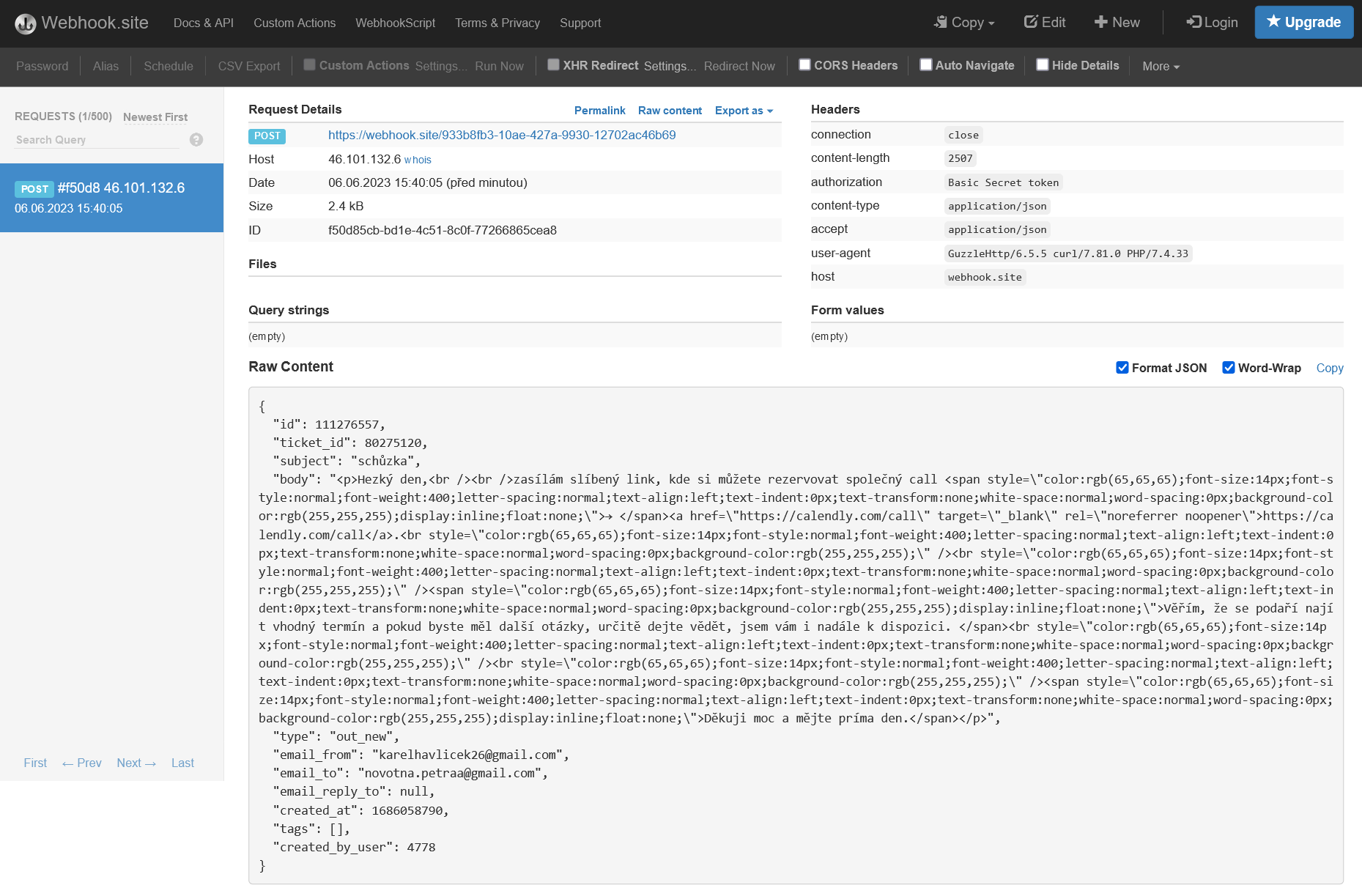Viewport: 1362px width, 896px height.
Task: Click the Upgrade star button
Action: click(1303, 22)
